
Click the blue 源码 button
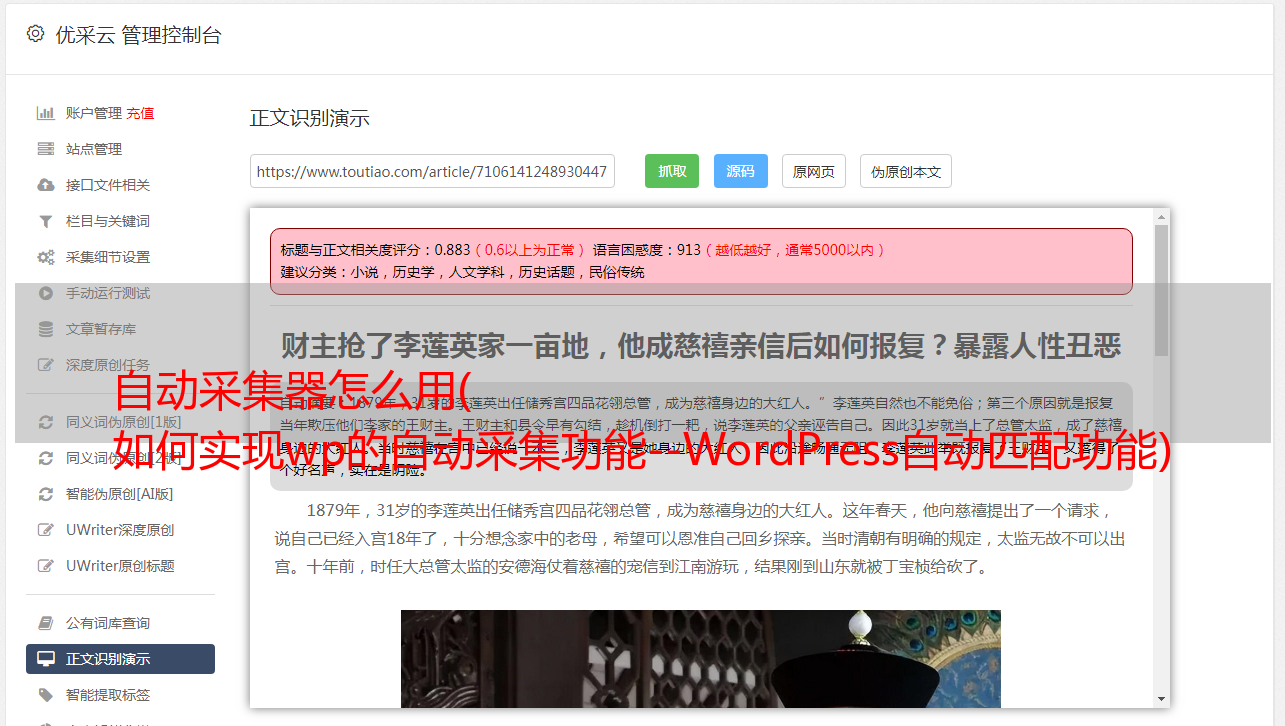point(740,171)
